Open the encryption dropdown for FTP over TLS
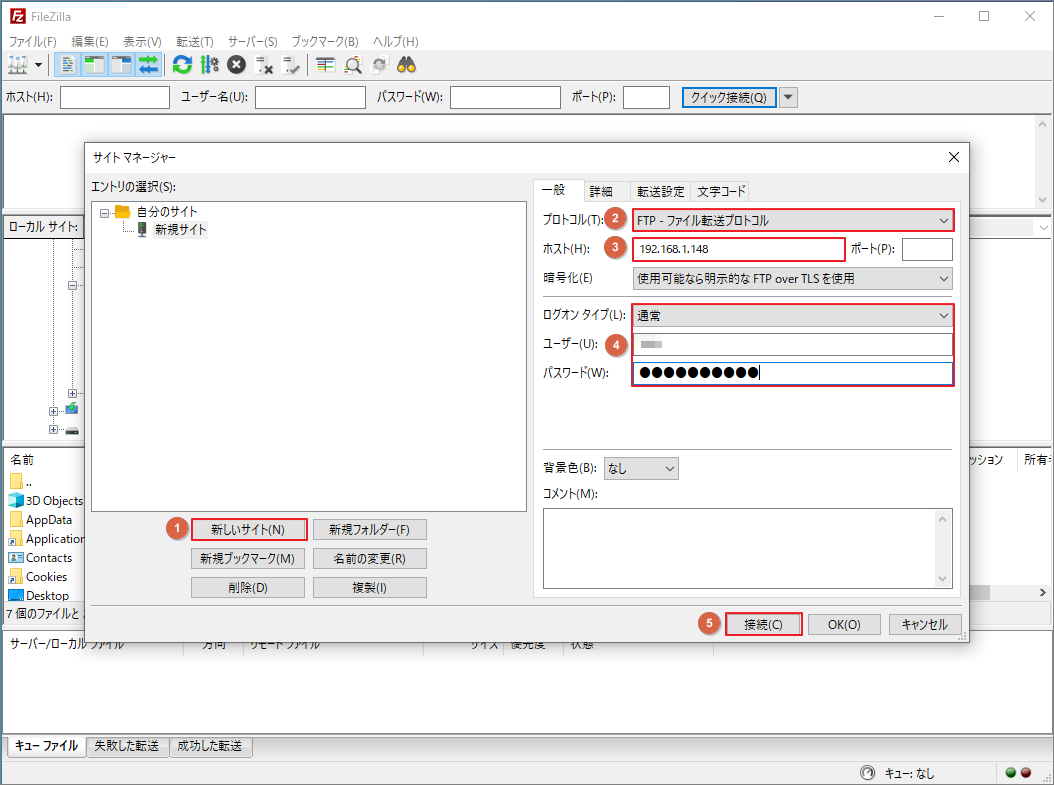1054x785 pixels. (x=793, y=278)
